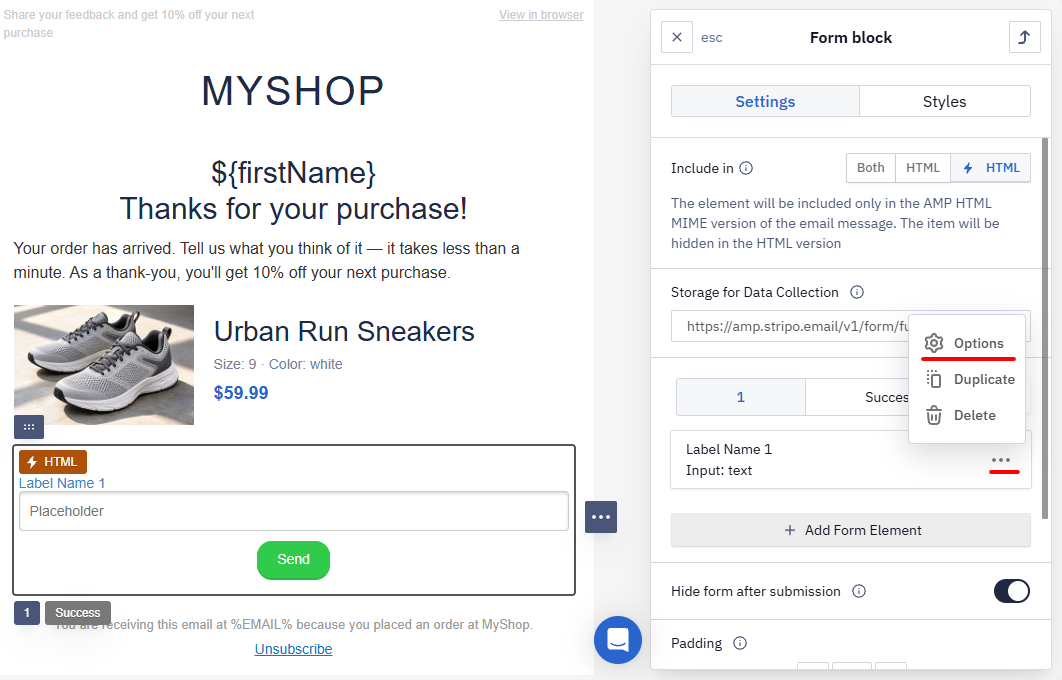Click the MYSHOP logo heading

tap(293, 91)
